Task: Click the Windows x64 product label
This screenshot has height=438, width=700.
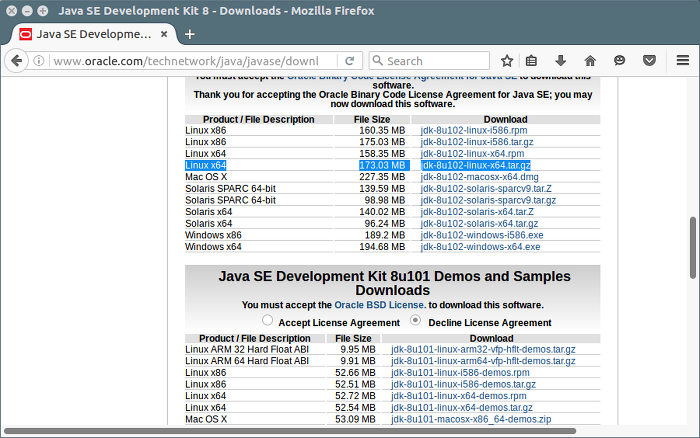Action: pyautogui.click(x=213, y=246)
